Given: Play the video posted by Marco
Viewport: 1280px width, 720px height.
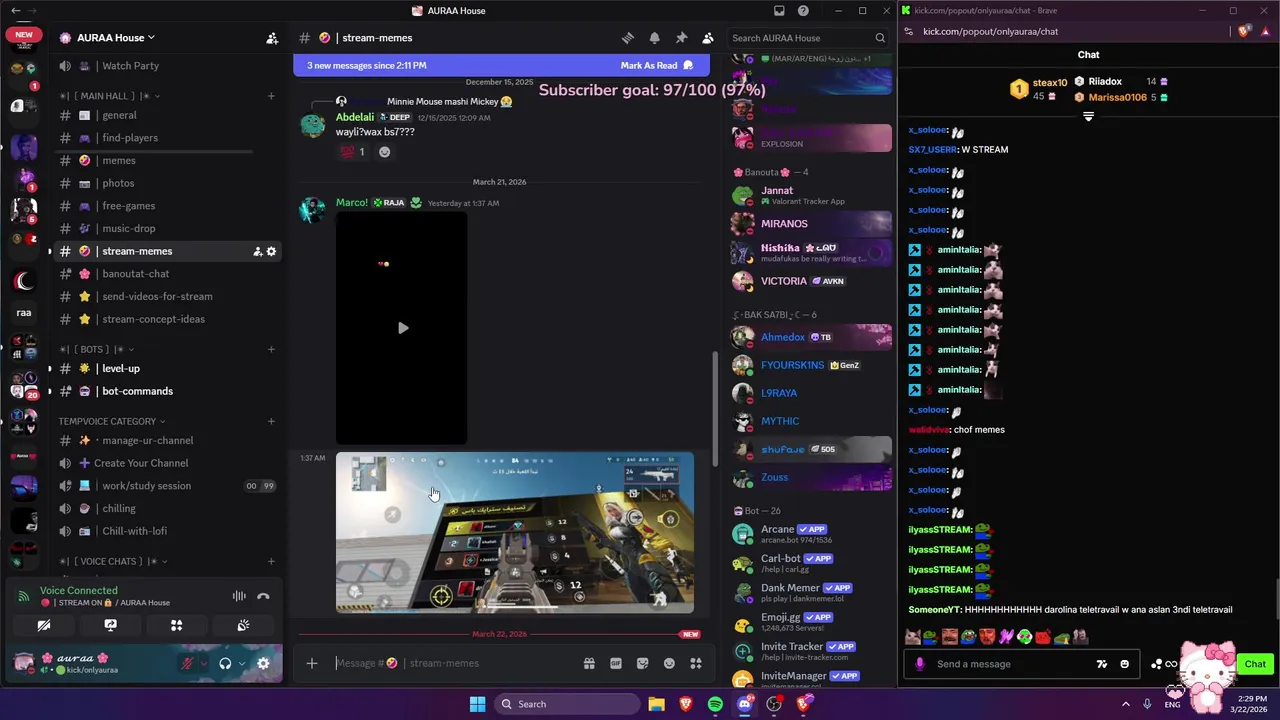Looking at the screenshot, I should coord(402,328).
